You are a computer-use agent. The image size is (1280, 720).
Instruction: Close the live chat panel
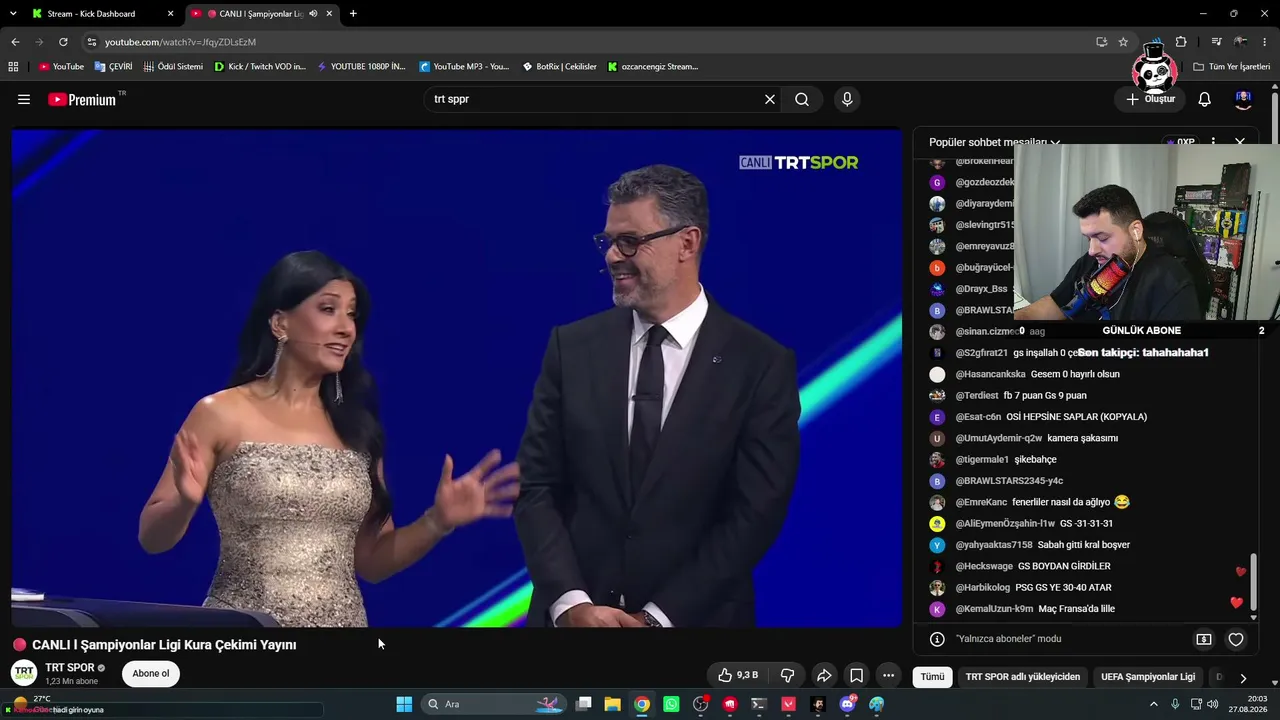point(1240,142)
